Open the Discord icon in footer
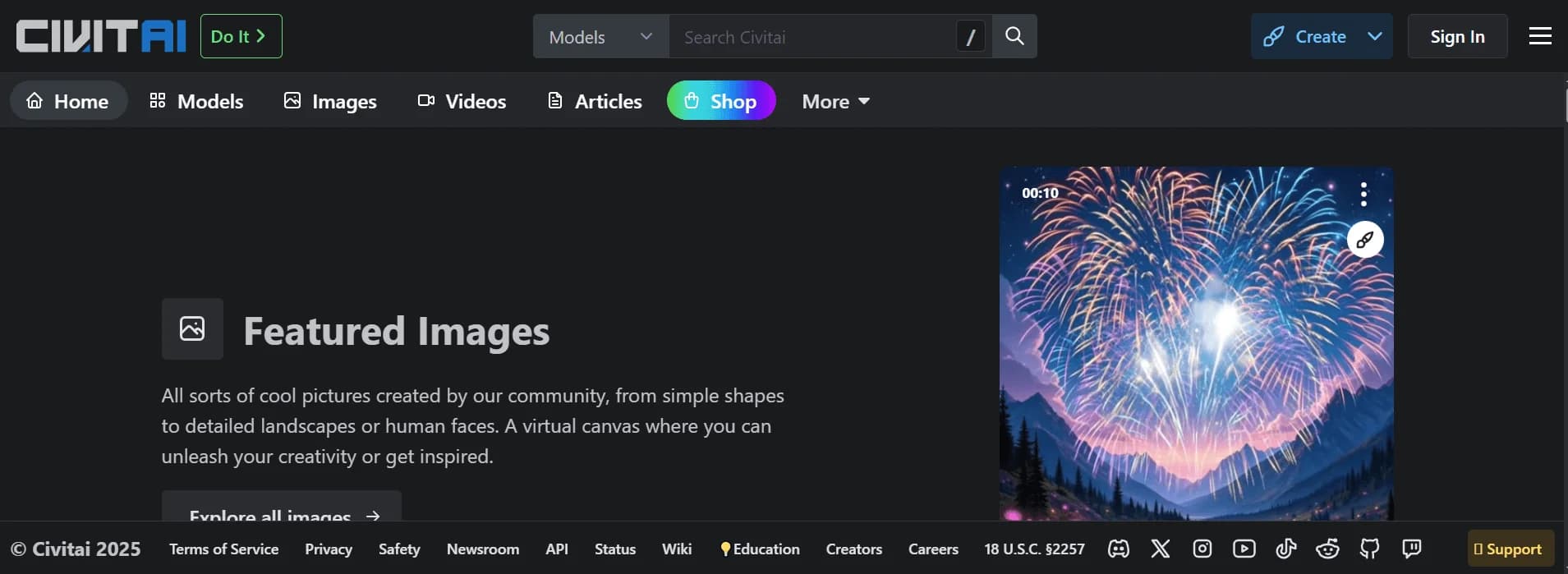The height and width of the screenshot is (574, 1568). coord(1118,549)
